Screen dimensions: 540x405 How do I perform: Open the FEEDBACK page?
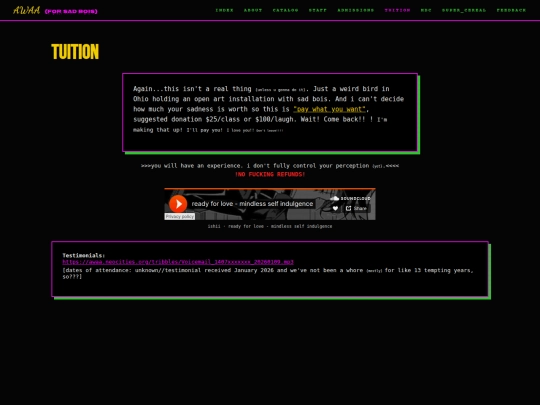pos(511,10)
